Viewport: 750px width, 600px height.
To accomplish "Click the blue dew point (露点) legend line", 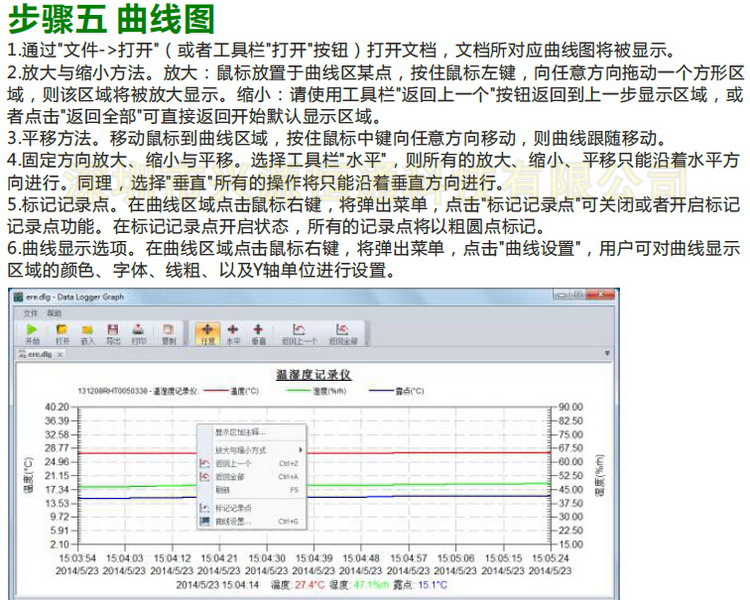I will click(x=381, y=391).
